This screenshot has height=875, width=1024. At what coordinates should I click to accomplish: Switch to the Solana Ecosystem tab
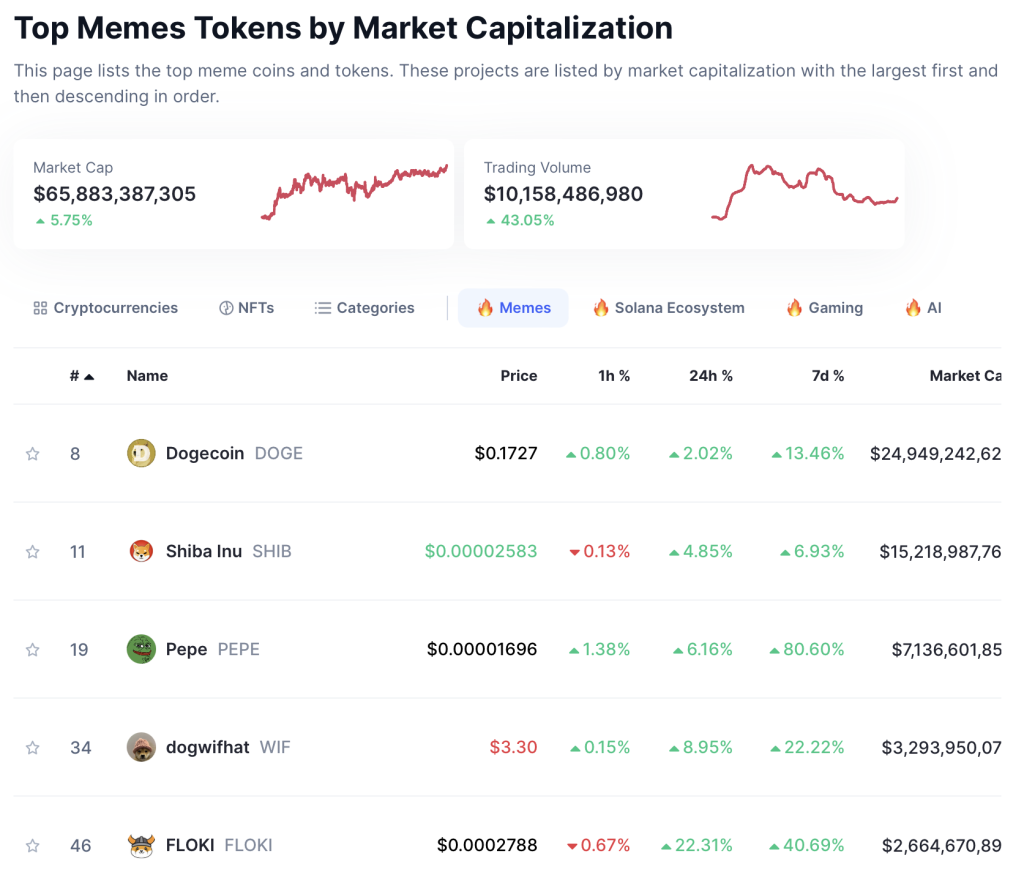(668, 308)
